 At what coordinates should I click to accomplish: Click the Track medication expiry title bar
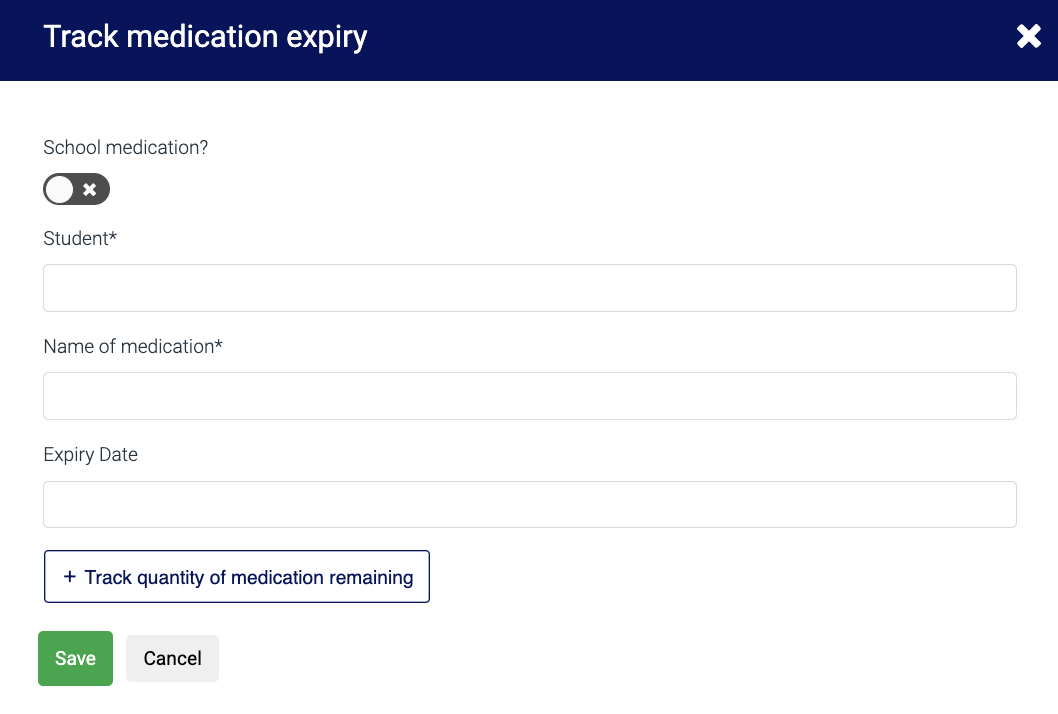tap(205, 36)
